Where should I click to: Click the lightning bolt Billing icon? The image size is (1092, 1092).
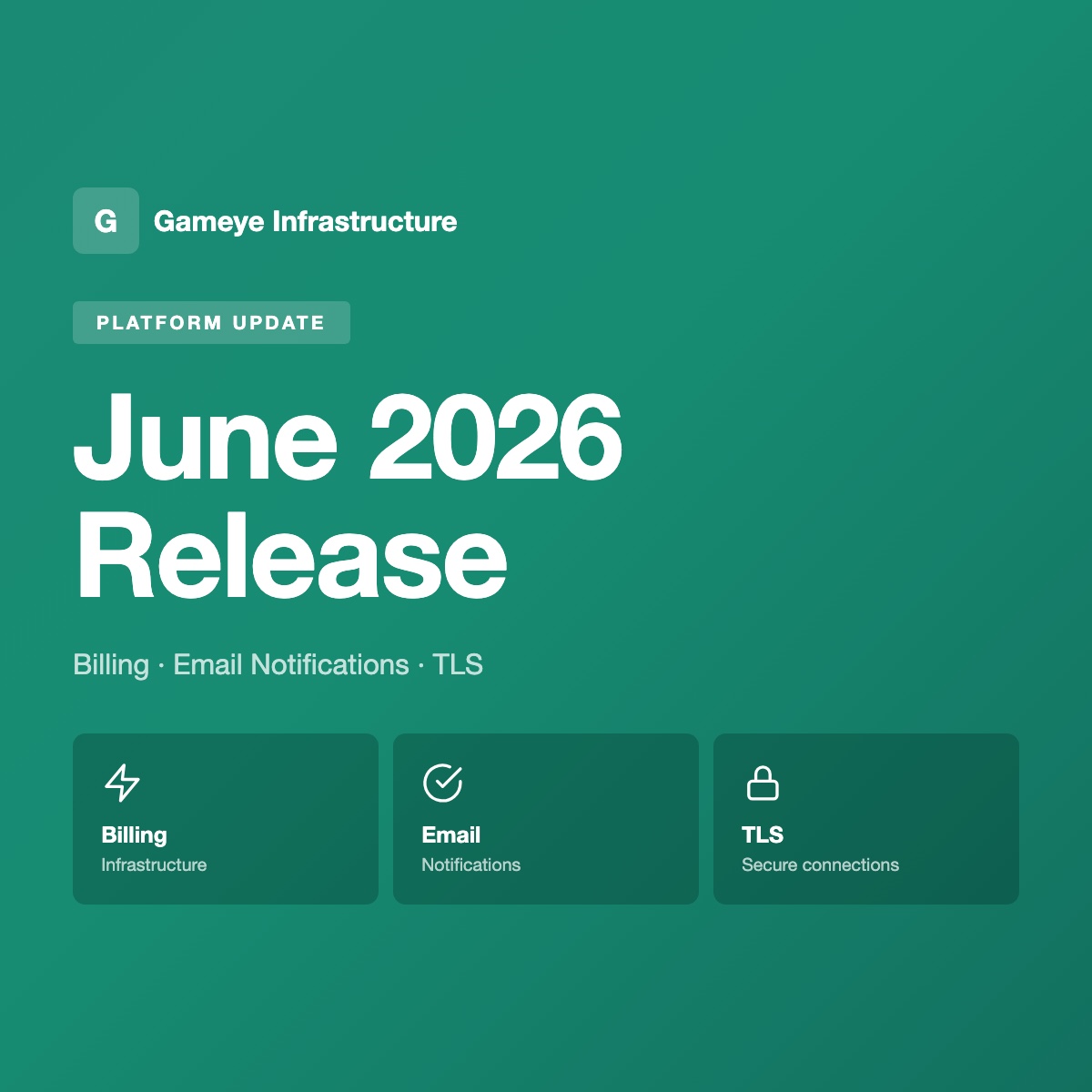pyautogui.click(x=123, y=783)
